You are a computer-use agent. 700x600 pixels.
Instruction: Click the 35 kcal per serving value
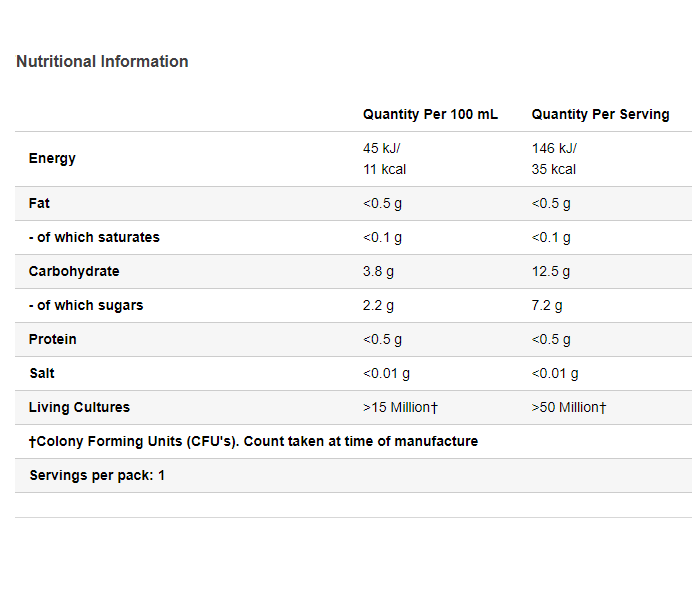coord(554,170)
